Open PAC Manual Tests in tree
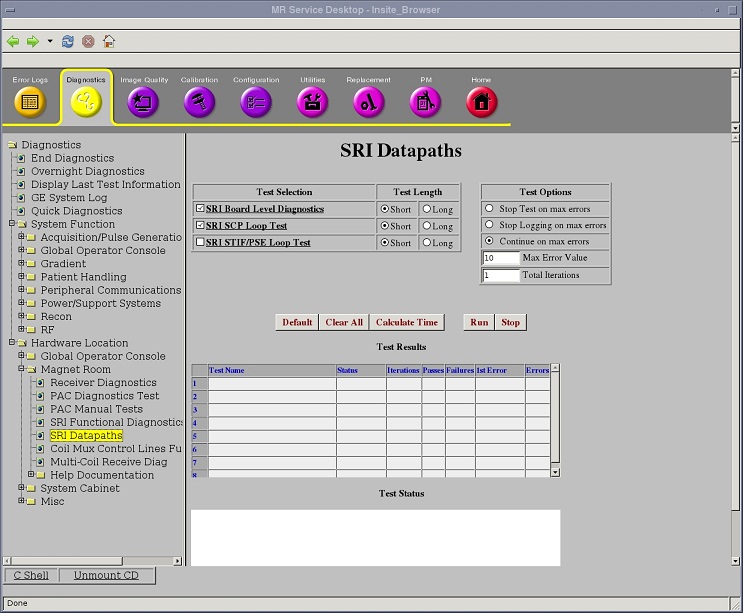The width and height of the screenshot is (743, 613). [96, 409]
